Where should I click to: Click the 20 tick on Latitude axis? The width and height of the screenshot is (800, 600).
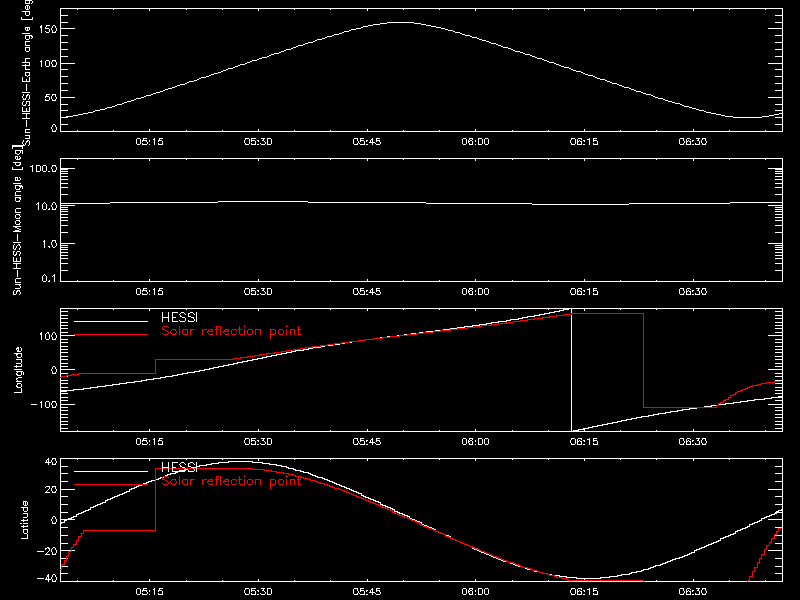pyautogui.click(x=51, y=490)
